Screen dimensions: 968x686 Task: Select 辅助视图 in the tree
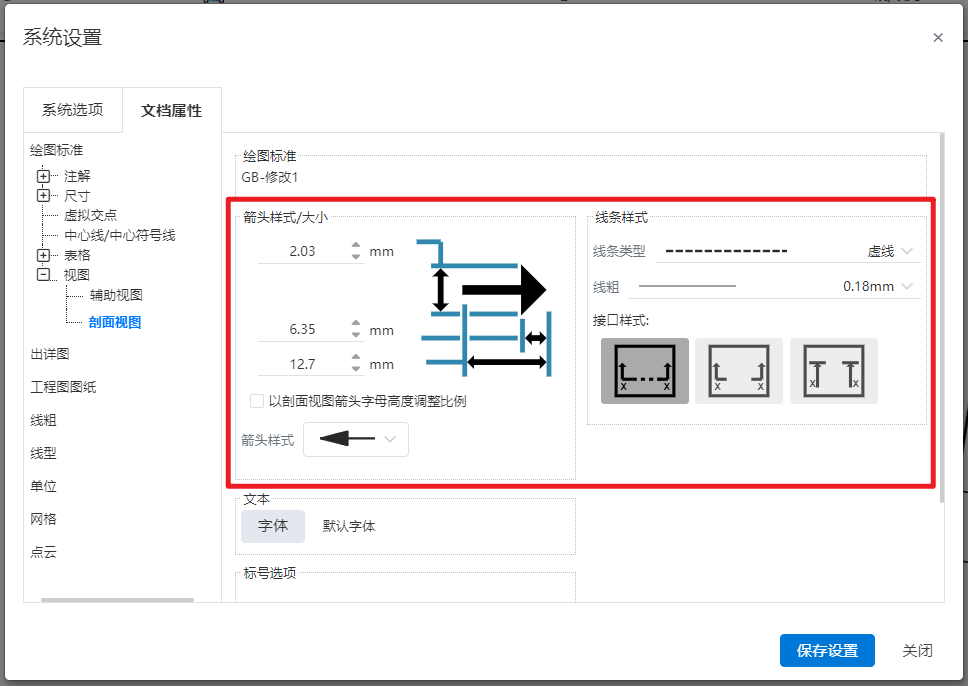[x=116, y=295]
